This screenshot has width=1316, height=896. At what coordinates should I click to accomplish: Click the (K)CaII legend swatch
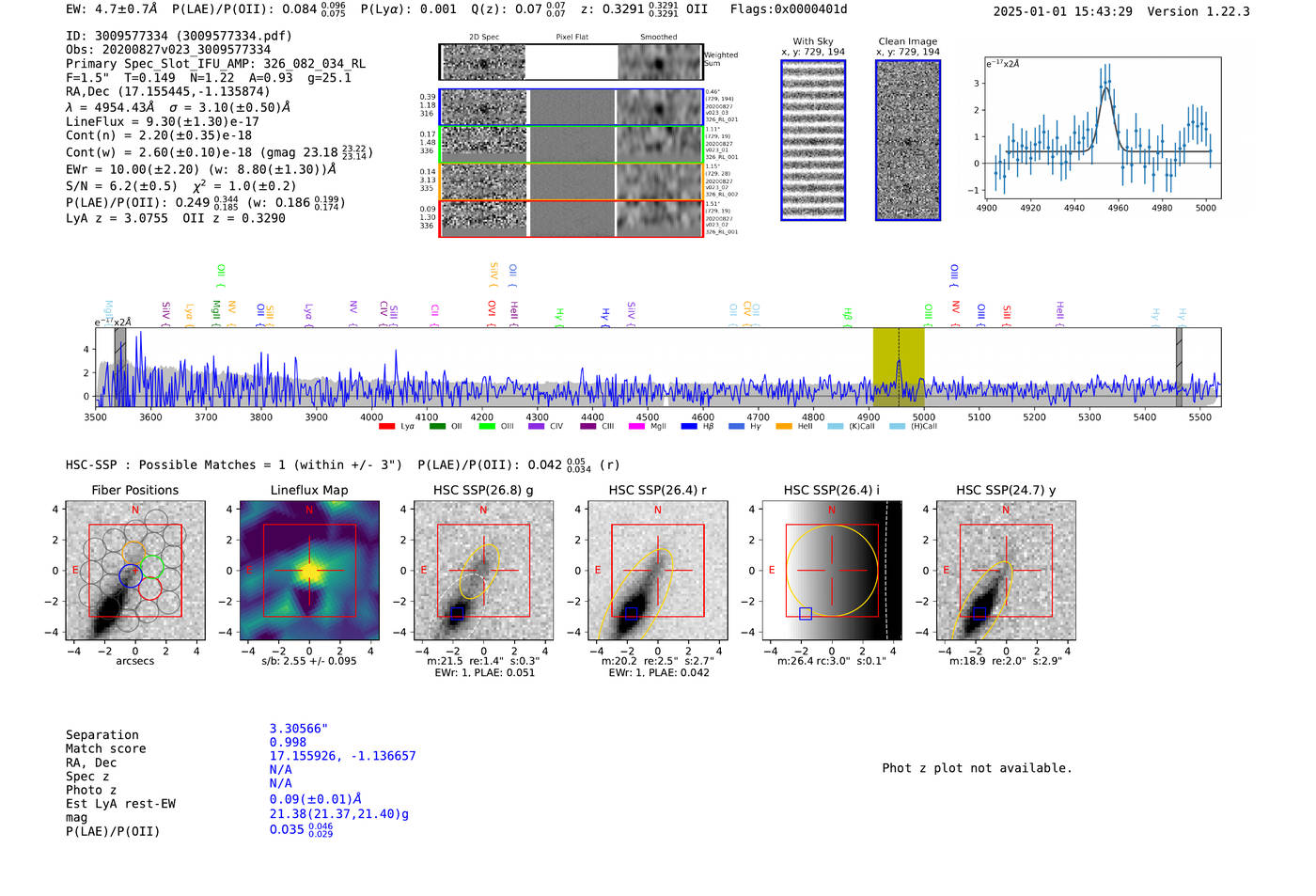(x=835, y=427)
